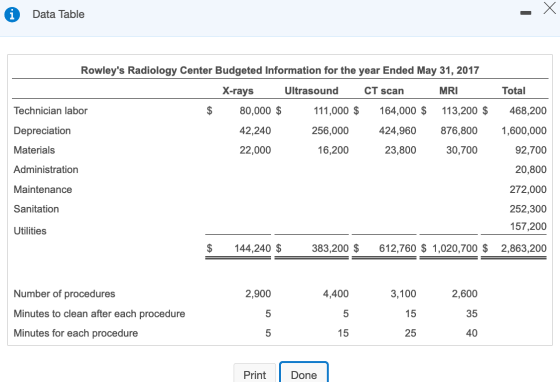Select 15 CT scan minutes to clean

[x=411, y=313]
